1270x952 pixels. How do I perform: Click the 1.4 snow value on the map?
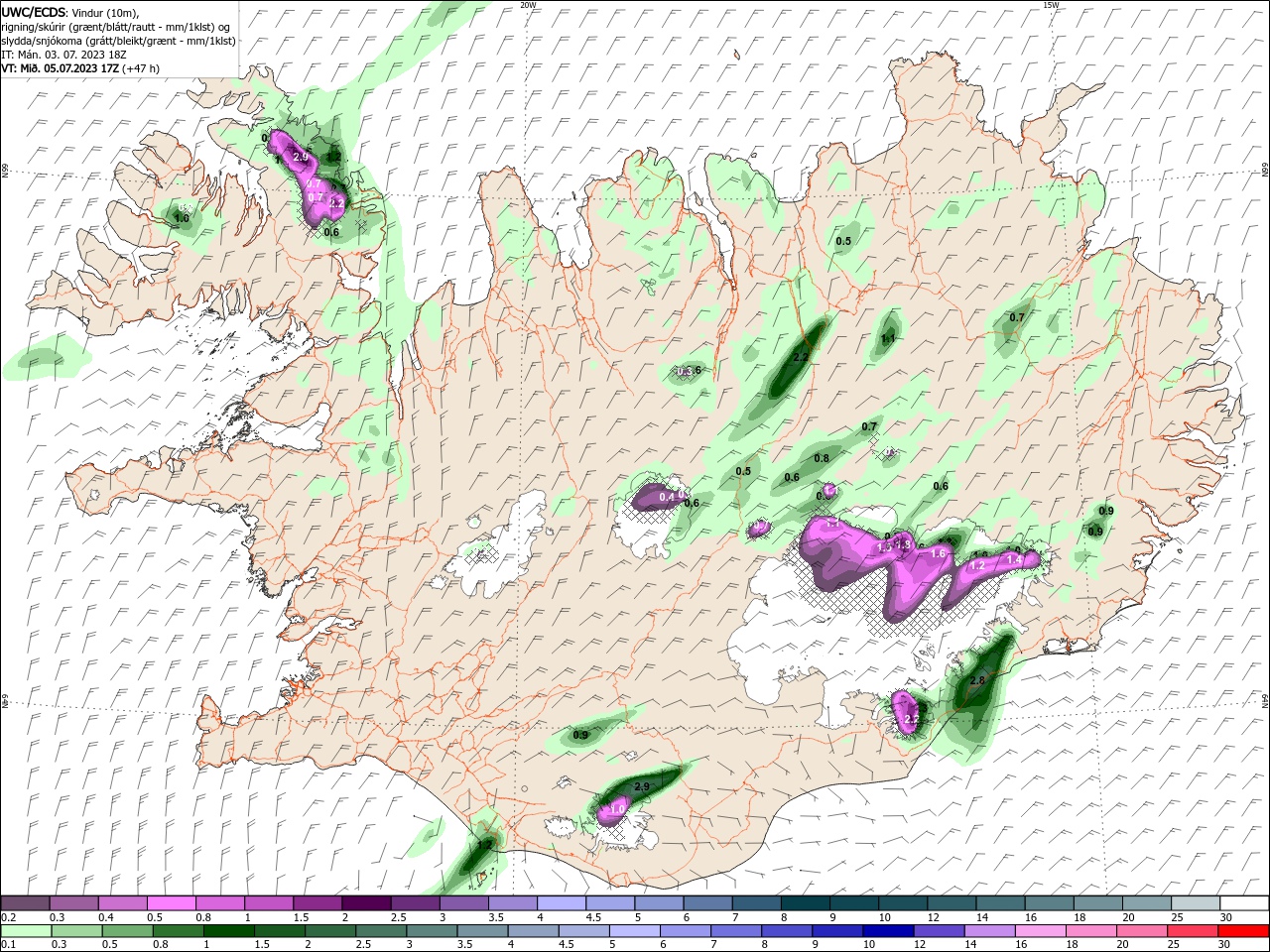point(1014,560)
